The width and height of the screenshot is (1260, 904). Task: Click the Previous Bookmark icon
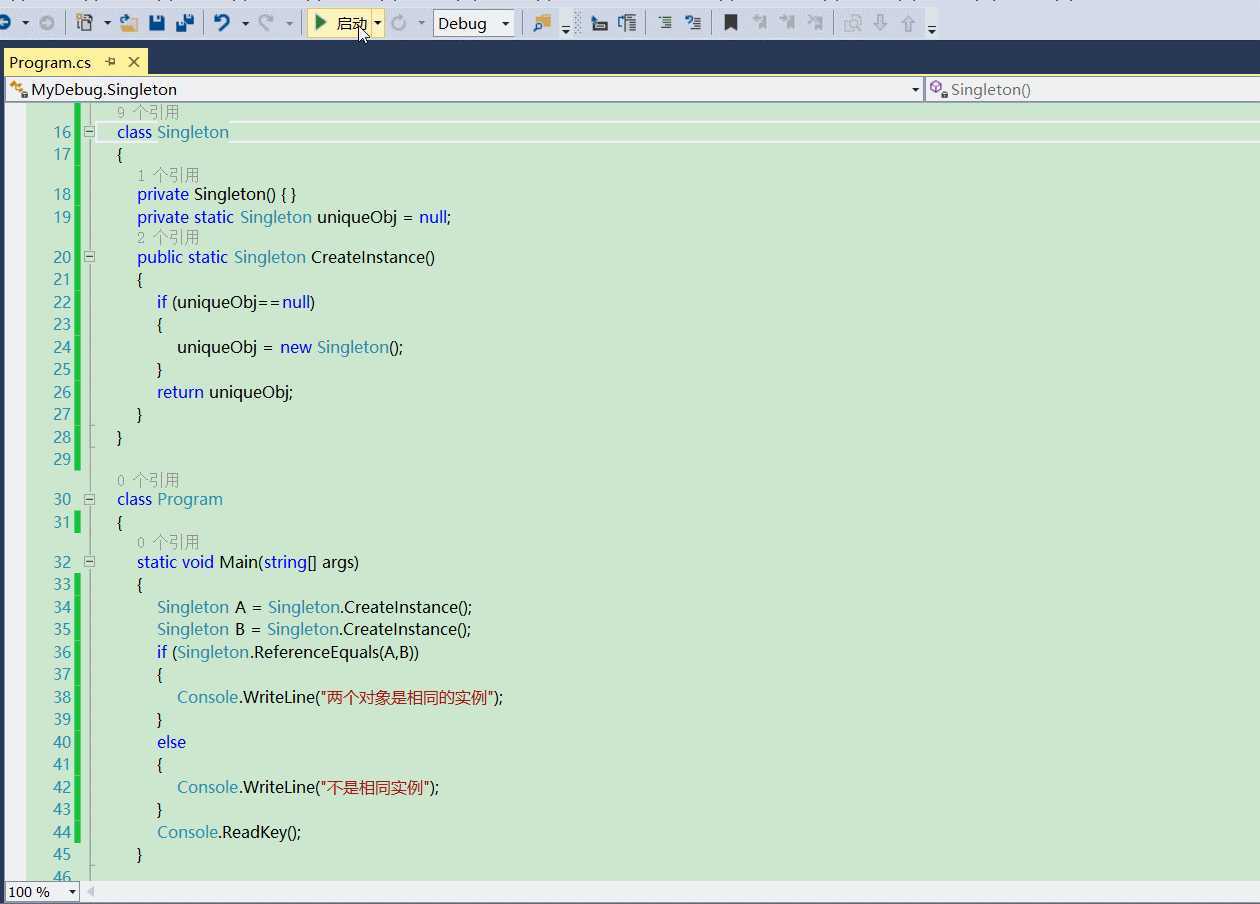[x=759, y=23]
